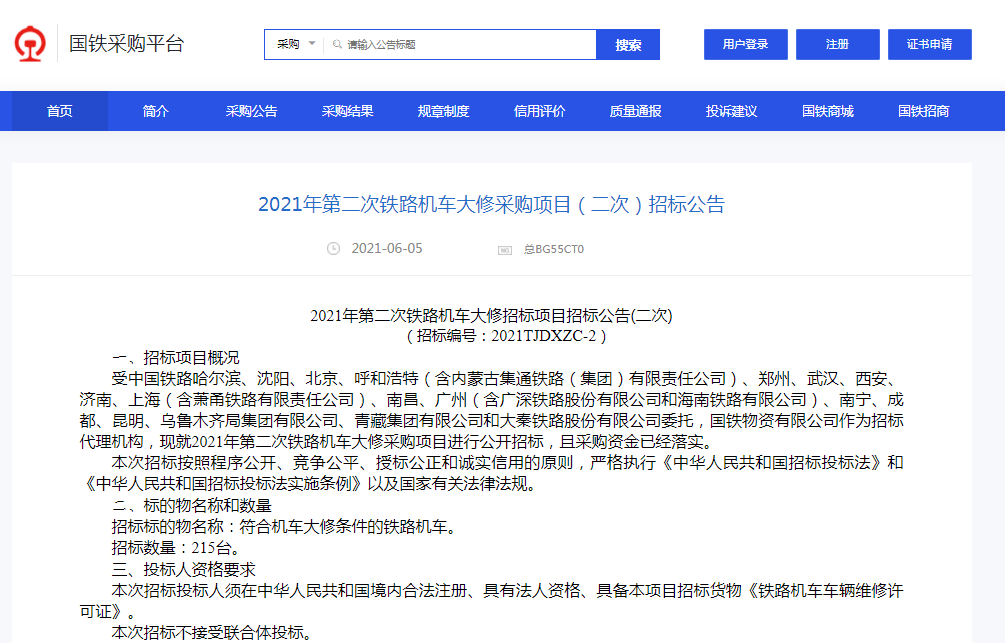Open the 简介 menu item
The width and height of the screenshot is (1005, 643).
click(x=156, y=111)
